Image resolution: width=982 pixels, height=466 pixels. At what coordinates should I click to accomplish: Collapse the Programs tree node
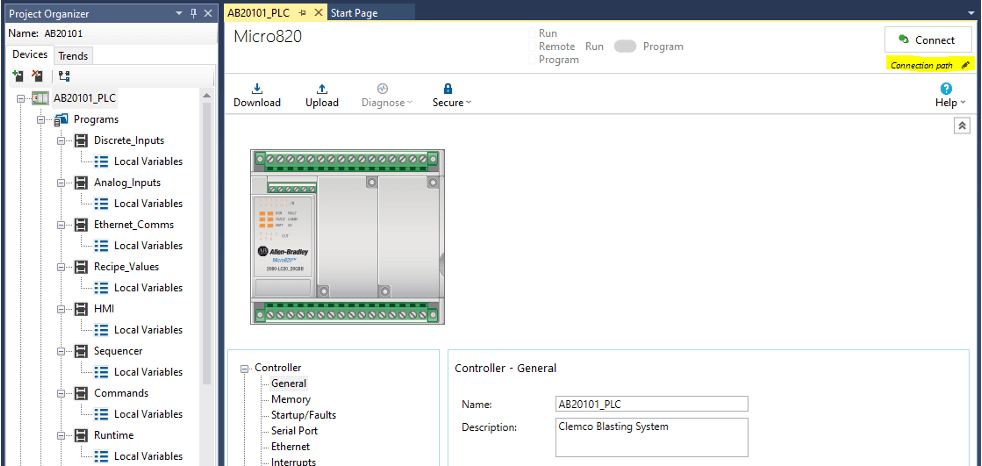[x=41, y=119]
